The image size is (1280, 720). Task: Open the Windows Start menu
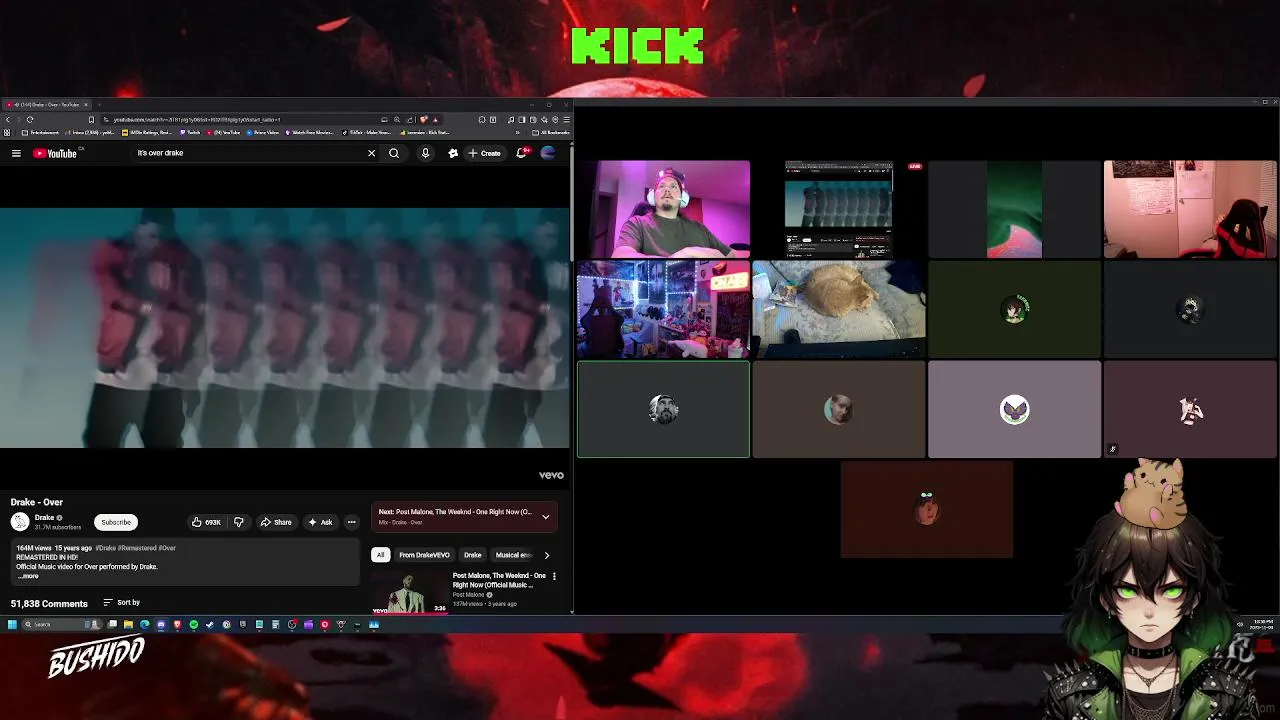pyautogui.click(x=12, y=625)
